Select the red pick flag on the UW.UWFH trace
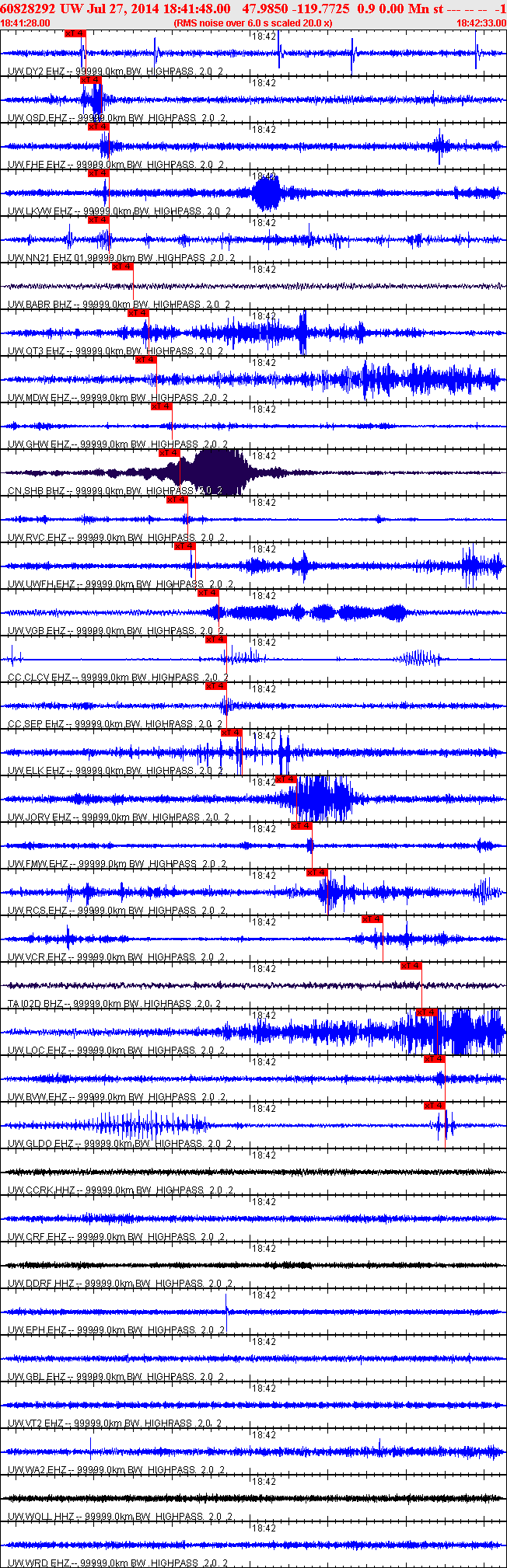Image resolution: width=507 pixels, height=1568 pixels. [185, 546]
